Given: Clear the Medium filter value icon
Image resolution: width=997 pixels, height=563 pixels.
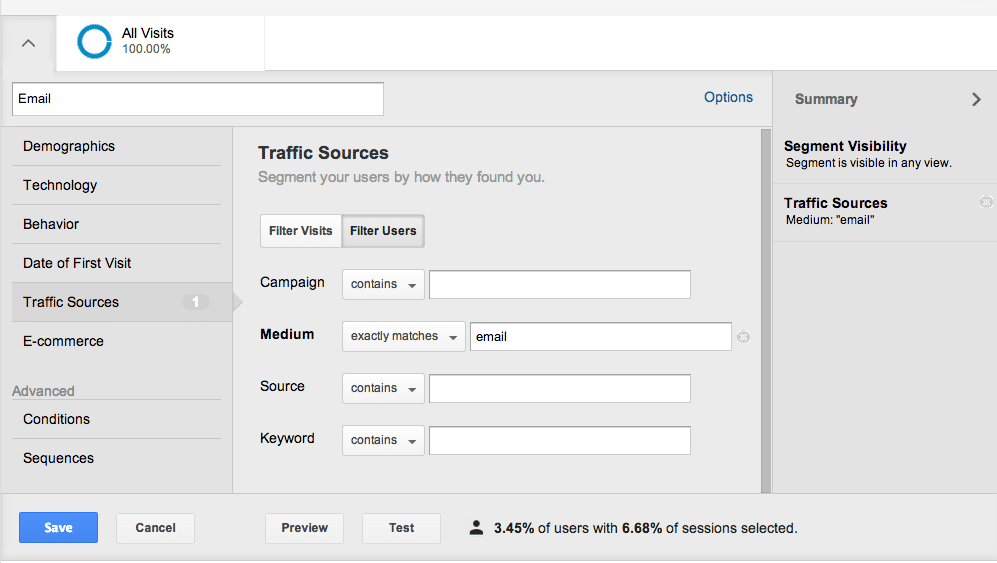Looking at the screenshot, I should [x=743, y=337].
